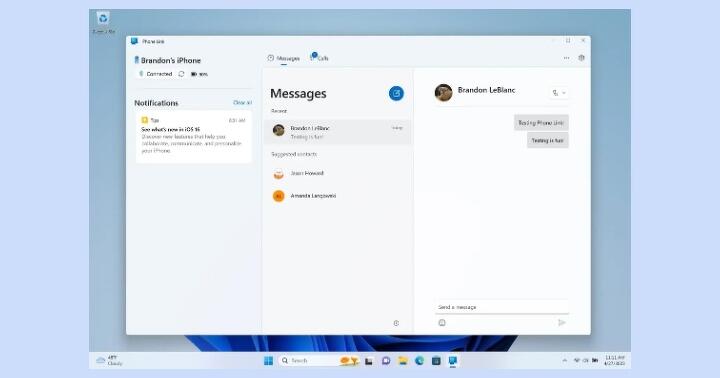720x378 pixels.
Task: Click the Testing is fun message bubble
Action: (x=547, y=141)
